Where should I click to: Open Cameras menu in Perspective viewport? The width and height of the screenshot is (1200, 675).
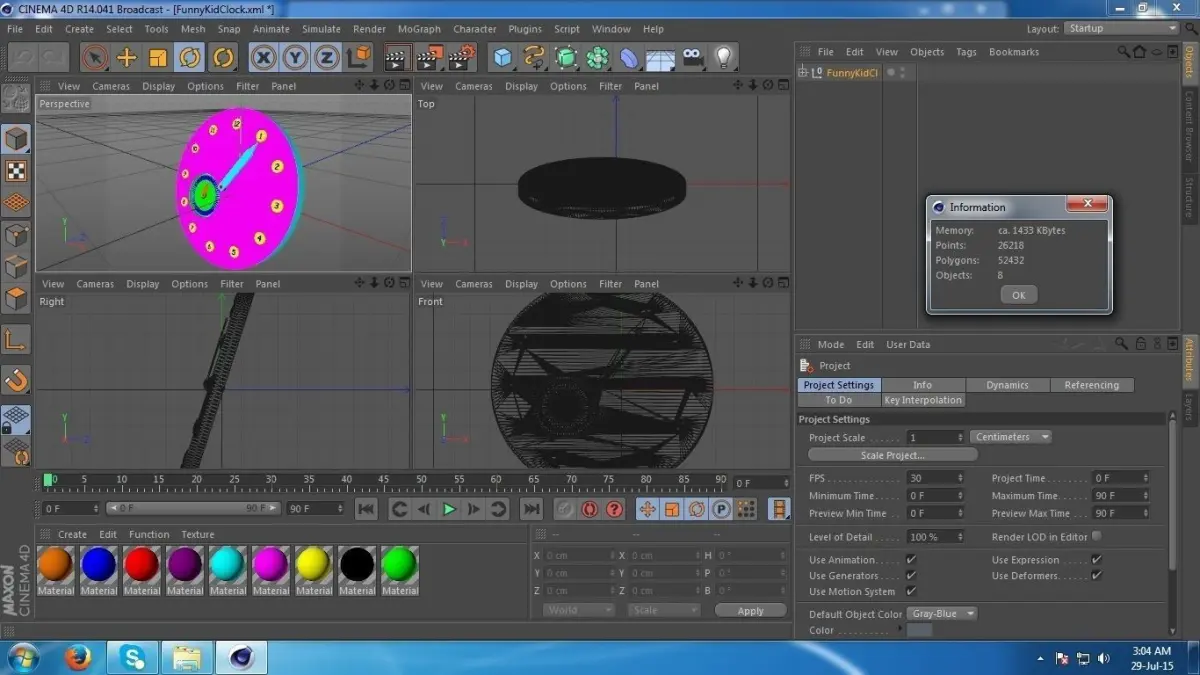111,86
